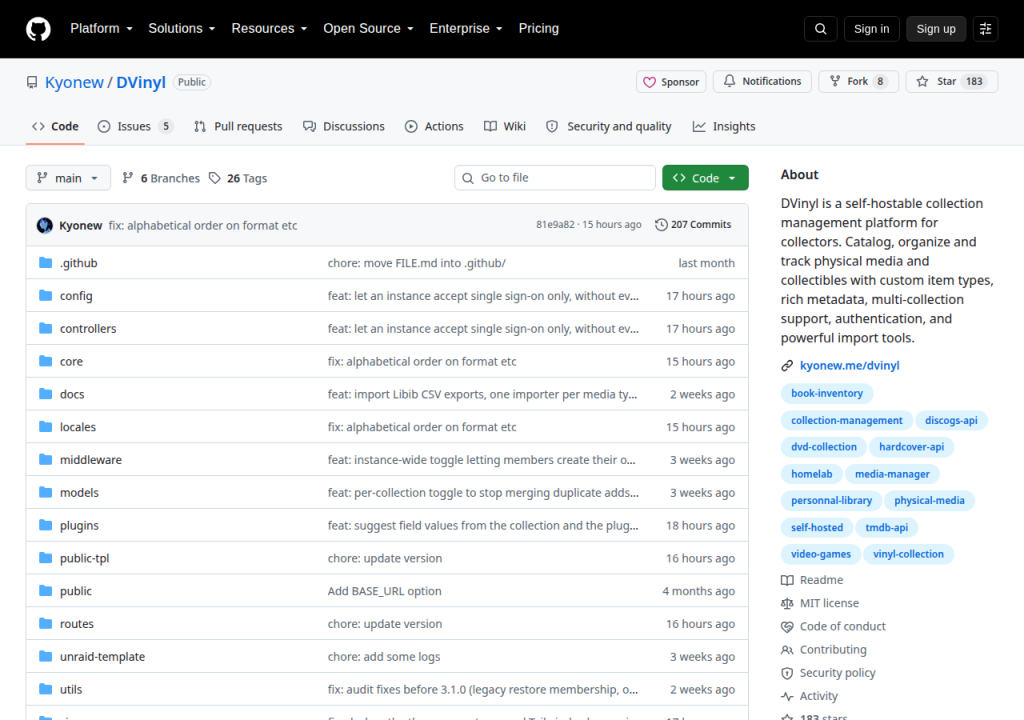Click the self-hosted topic tag
The width and height of the screenshot is (1024, 720).
click(816, 527)
